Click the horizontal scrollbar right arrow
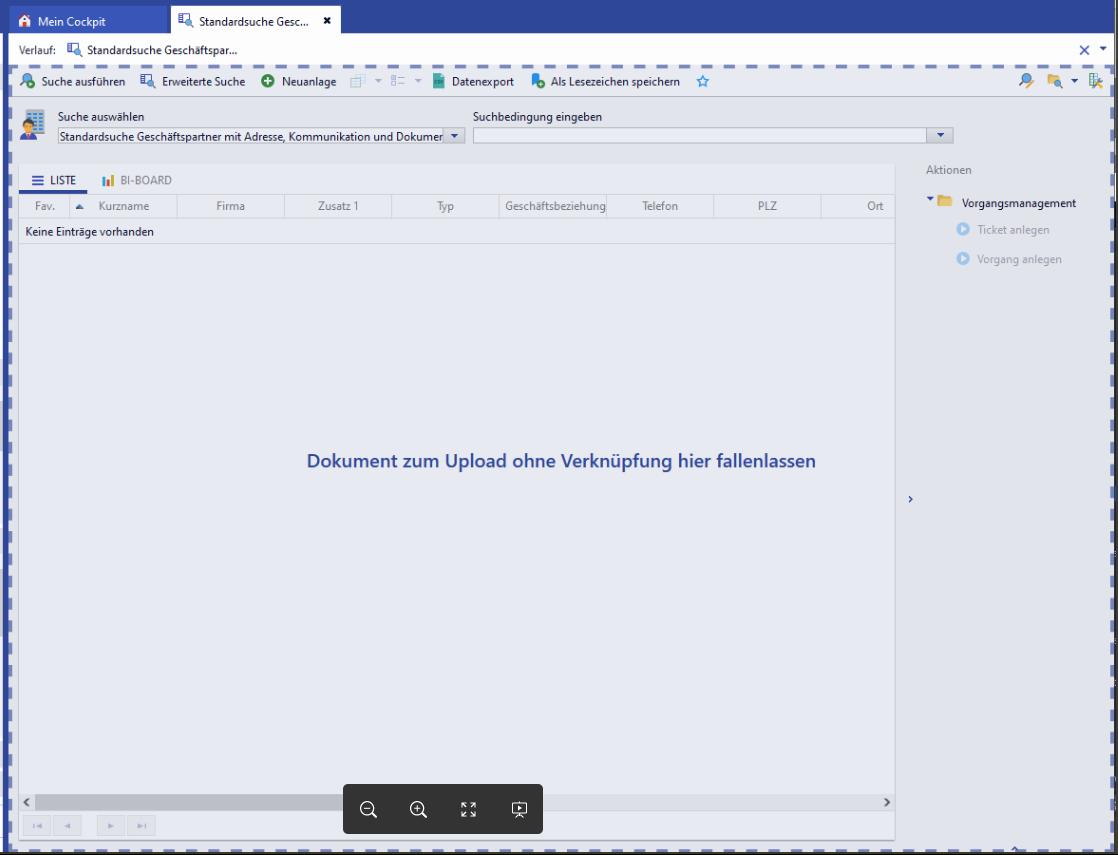The width and height of the screenshot is (1118, 855). (886, 802)
